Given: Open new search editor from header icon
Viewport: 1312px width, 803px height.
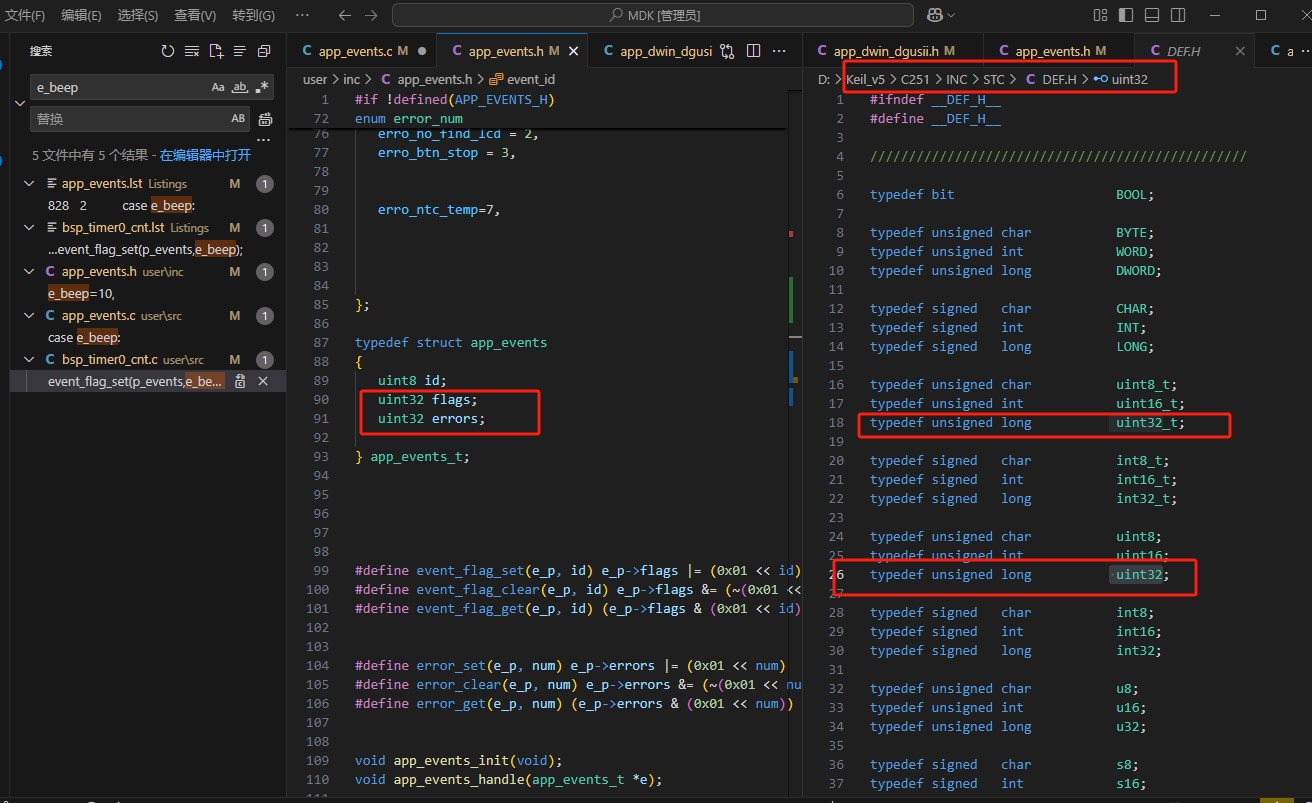Looking at the screenshot, I should coord(216,51).
